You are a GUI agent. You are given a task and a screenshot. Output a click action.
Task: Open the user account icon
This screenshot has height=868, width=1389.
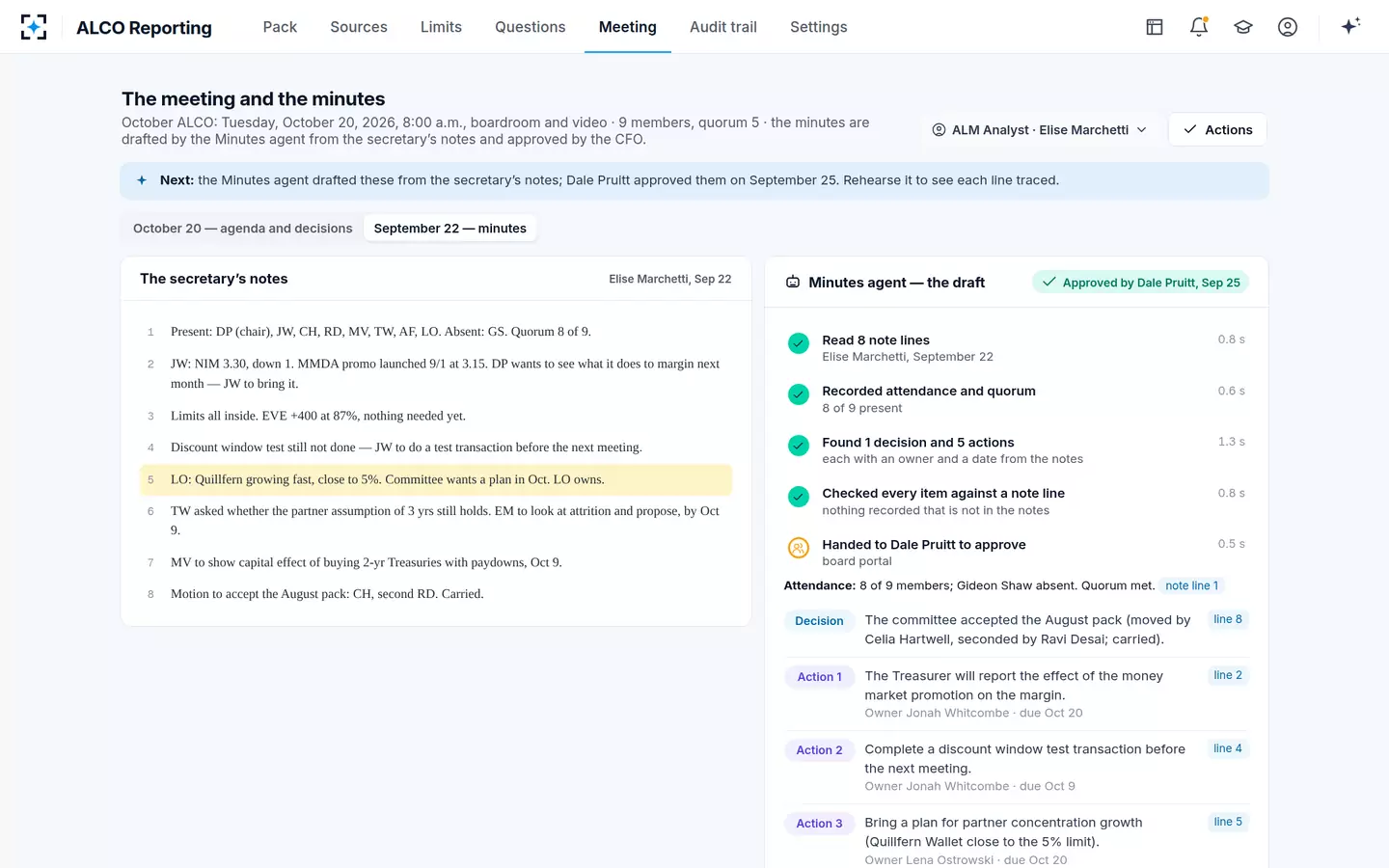click(1288, 27)
